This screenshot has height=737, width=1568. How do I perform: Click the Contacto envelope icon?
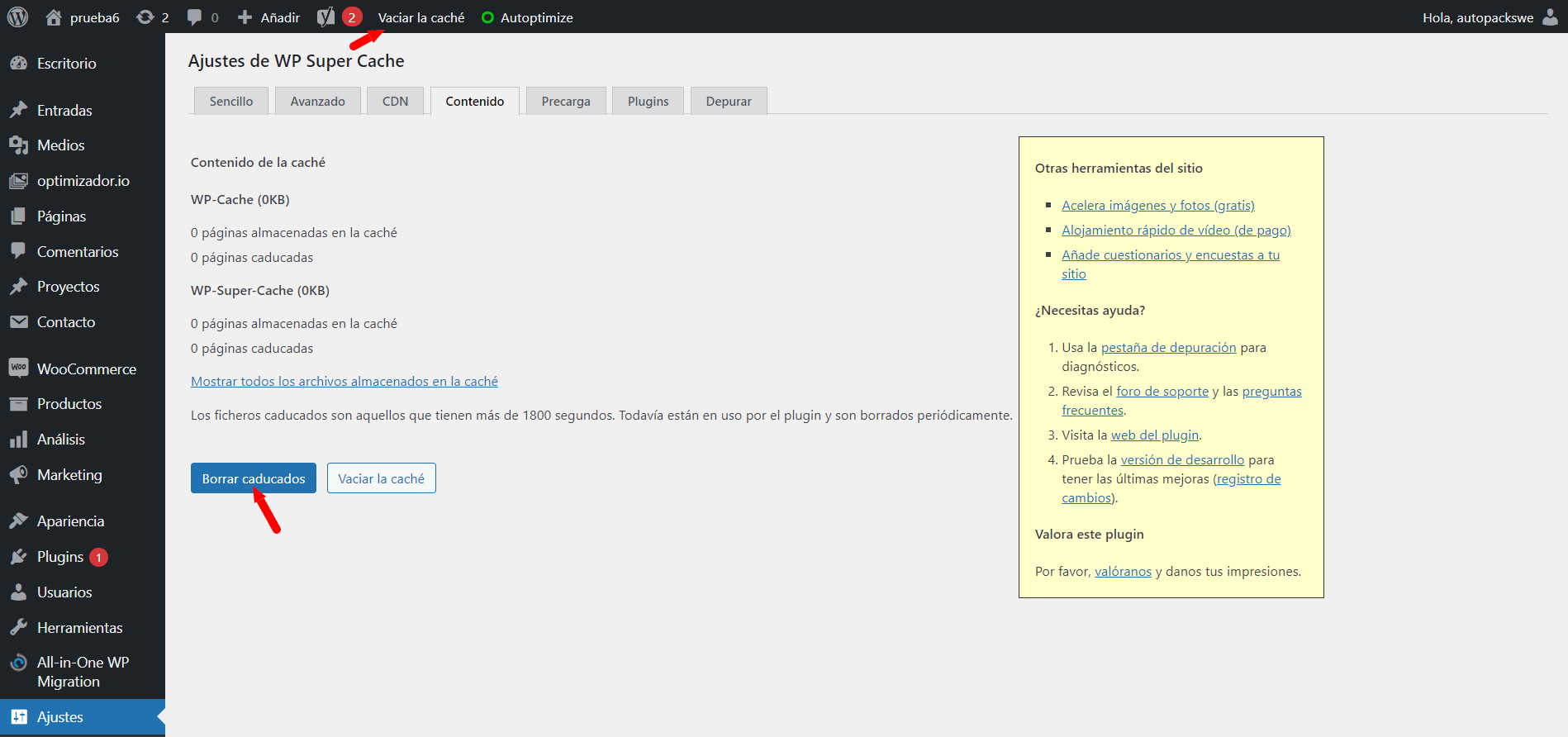19,322
